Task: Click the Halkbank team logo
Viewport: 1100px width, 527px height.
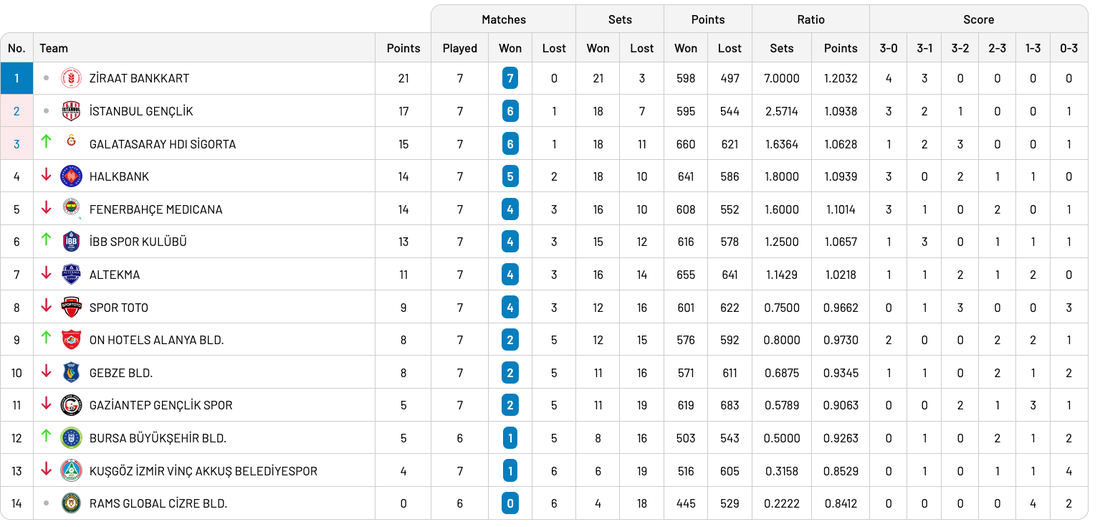Action: (71, 177)
